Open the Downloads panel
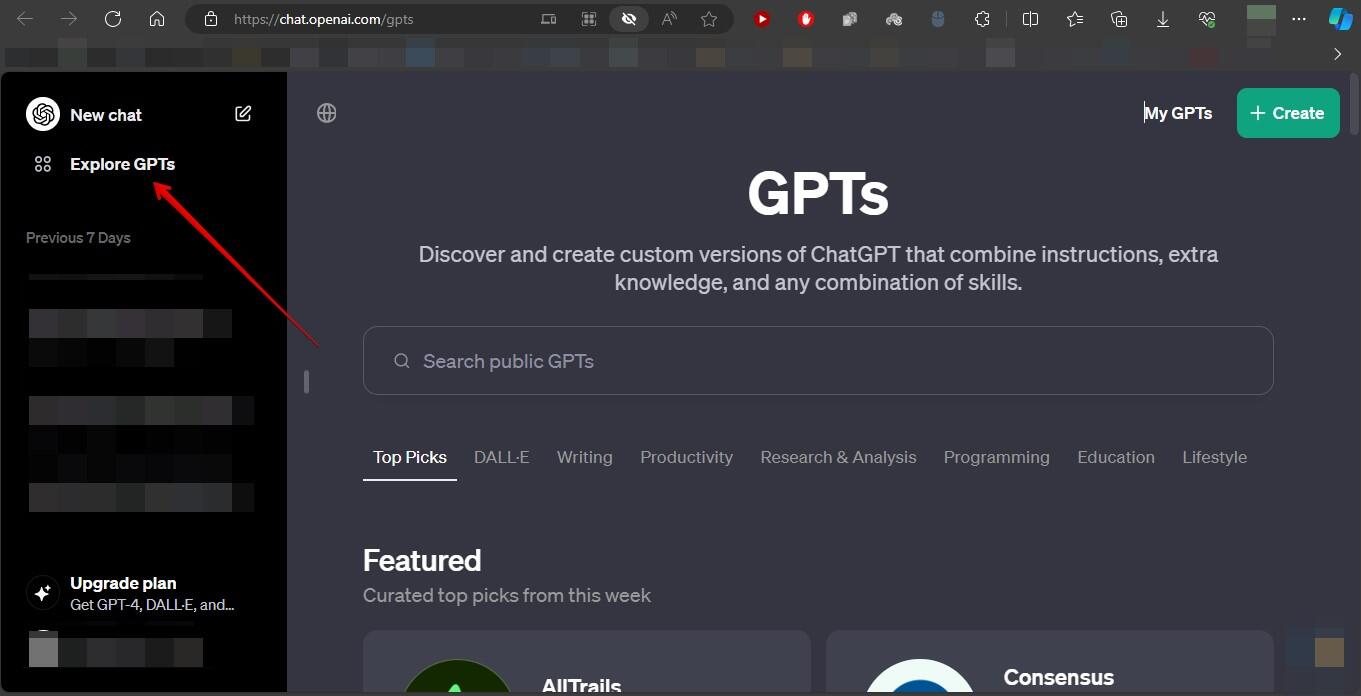This screenshot has height=696, width=1361. tap(1163, 19)
